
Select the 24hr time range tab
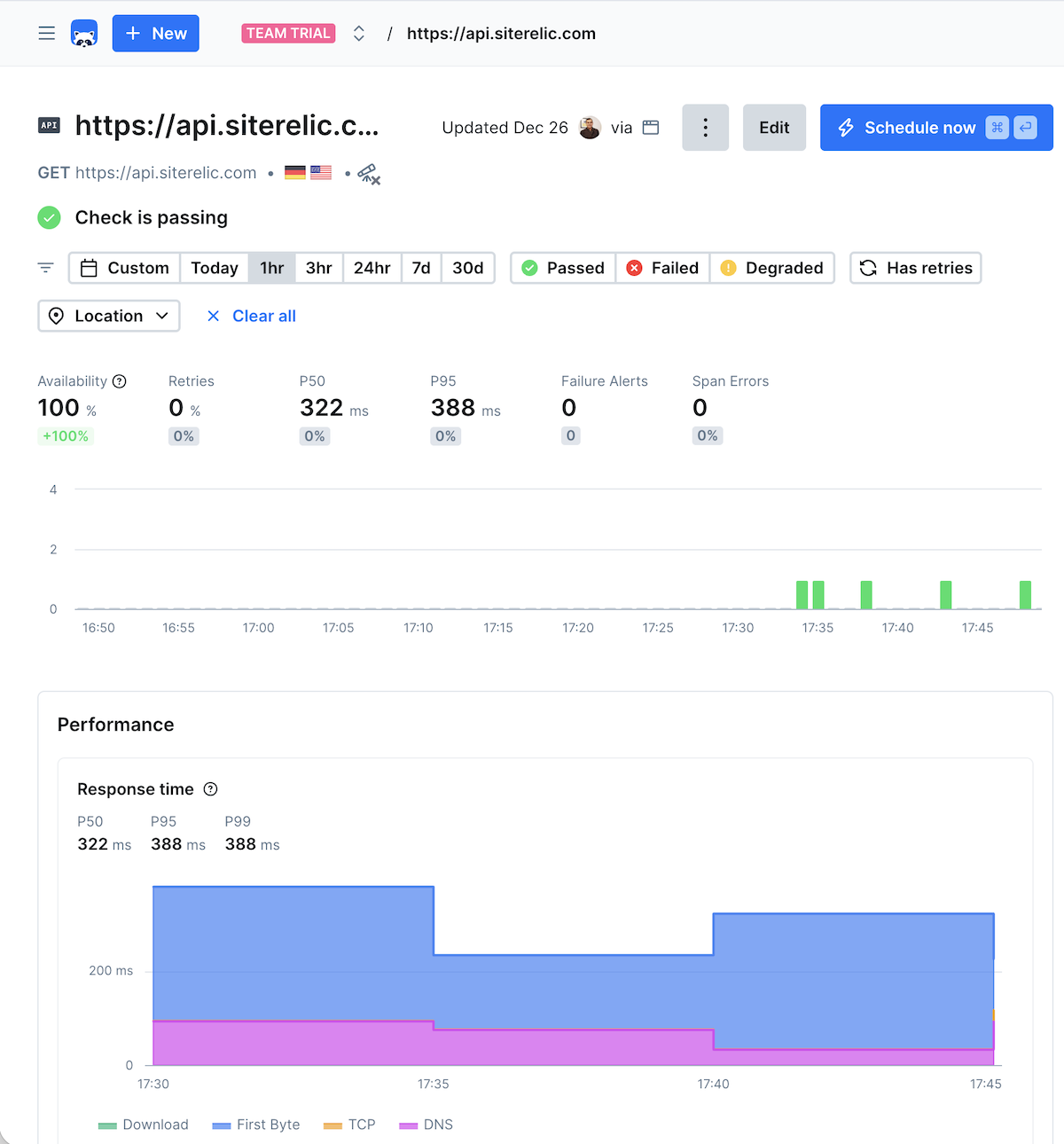(x=372, y=268)
